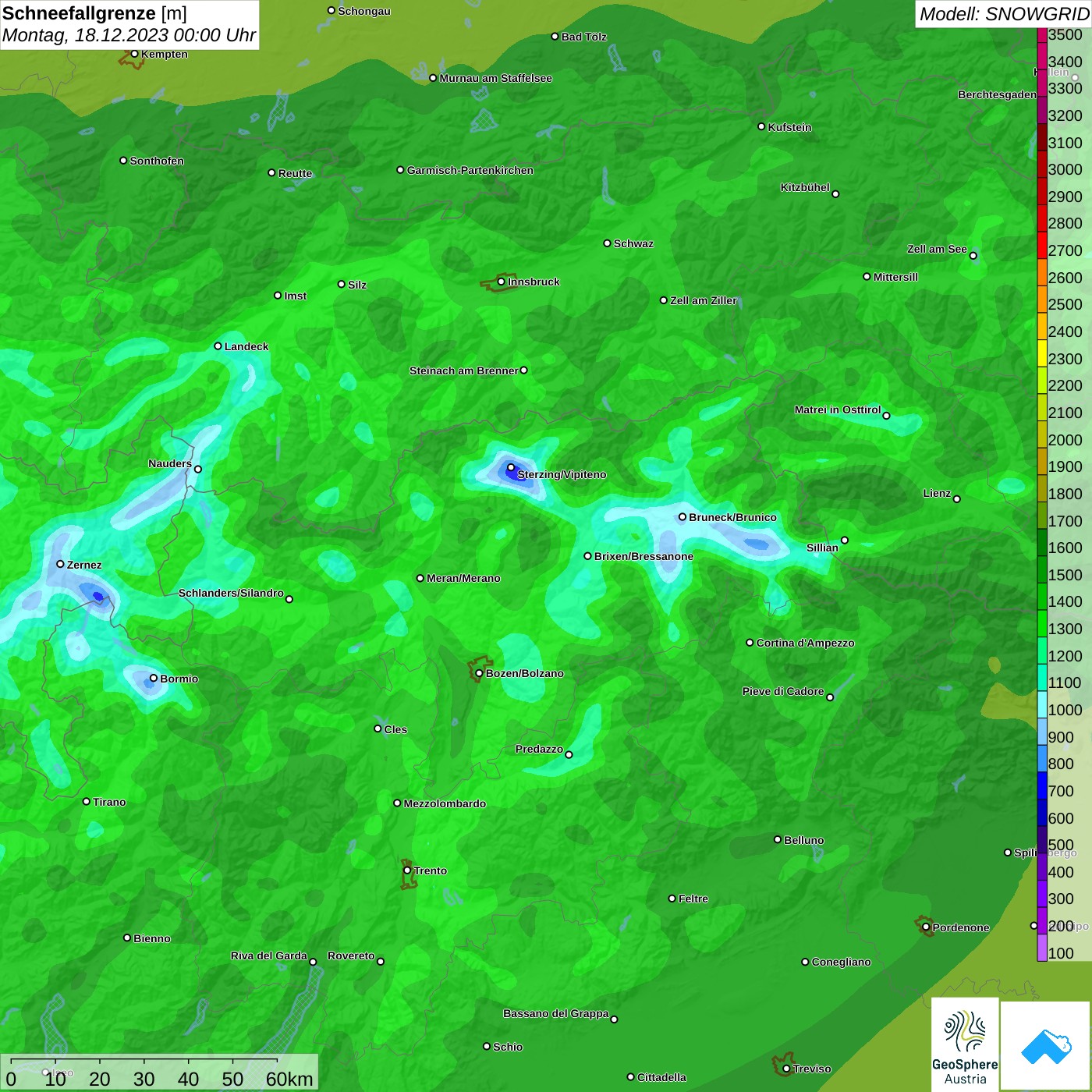The height and width of the screenshot is (1092, 1092).
Task: Click the 700 m blue legend swatch
Action: pyautogui.click(x=1042, y=786)
